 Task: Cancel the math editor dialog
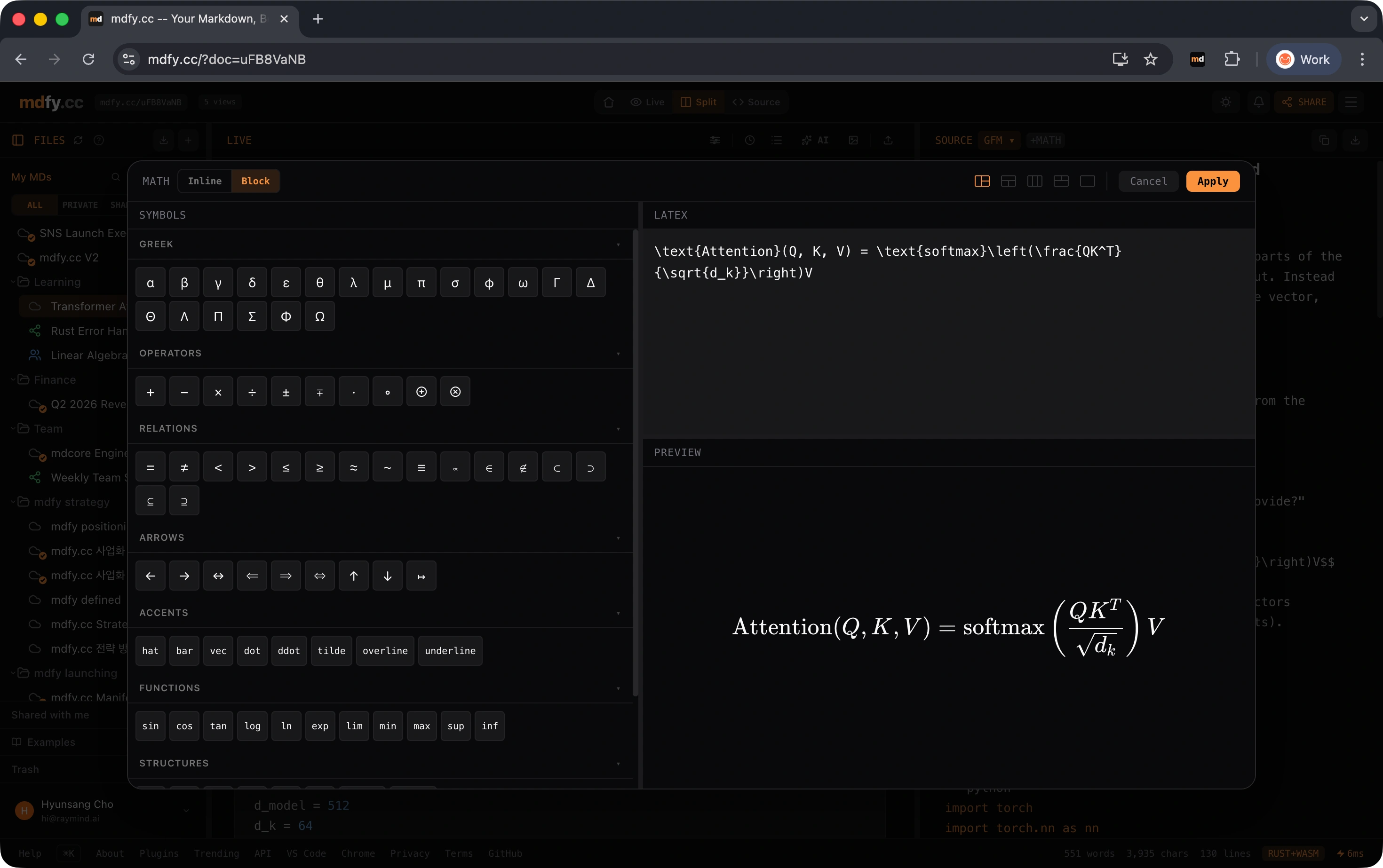pos(1147,181)
